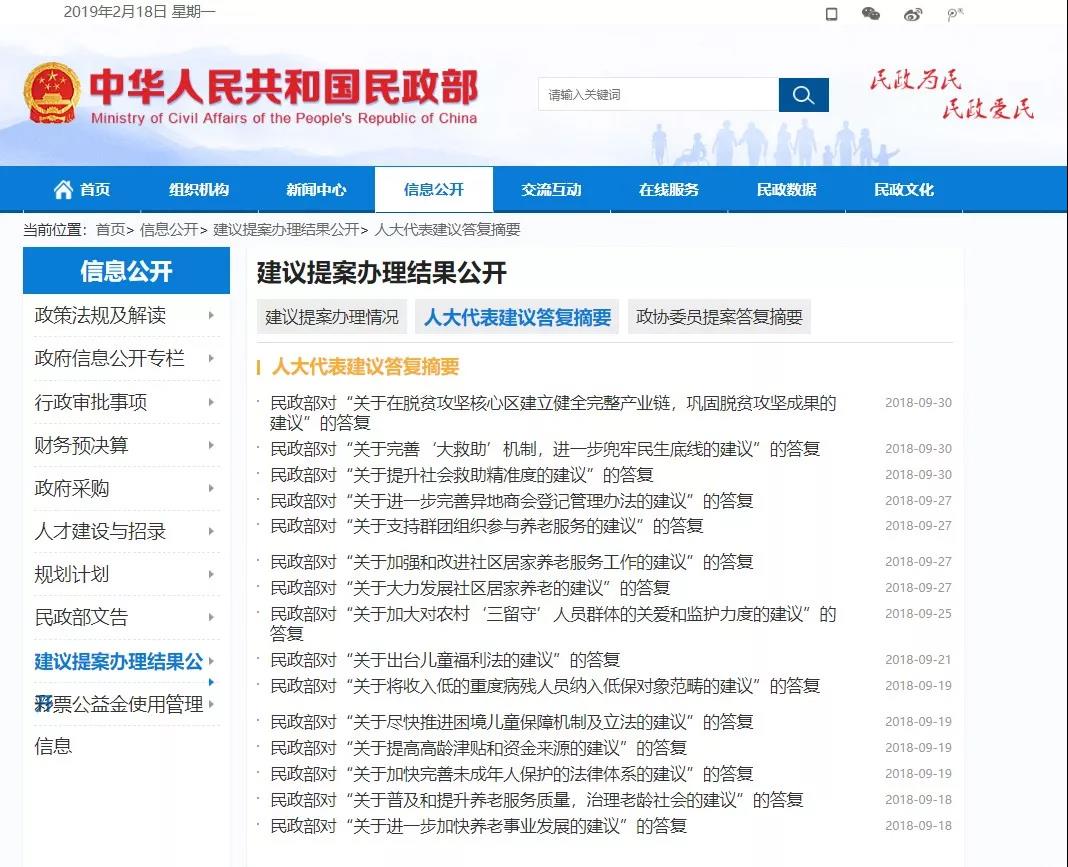Open the 新闻中心 navigation menu

[x=316, y=189]
